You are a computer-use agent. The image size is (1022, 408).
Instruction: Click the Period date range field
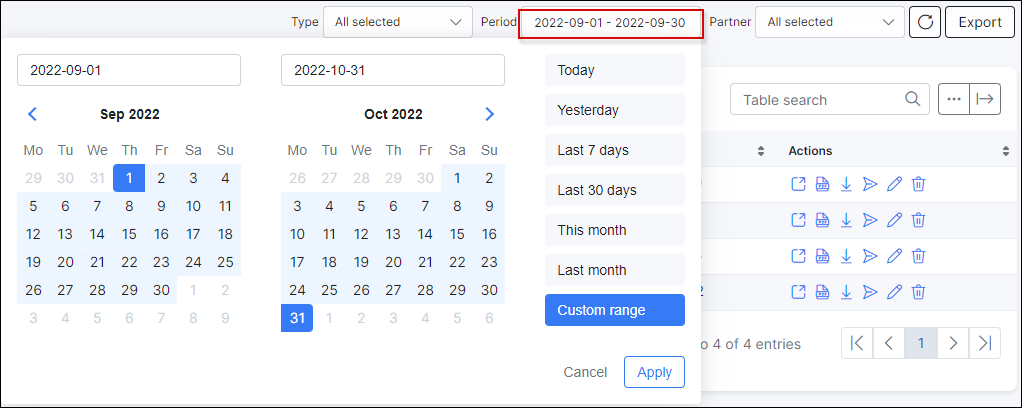point(611,23)
